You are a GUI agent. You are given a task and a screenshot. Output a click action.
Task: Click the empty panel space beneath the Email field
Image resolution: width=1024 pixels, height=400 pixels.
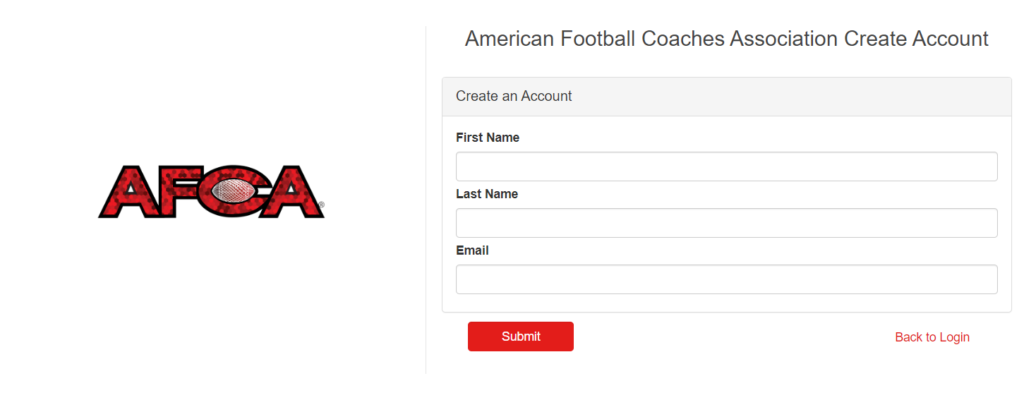[x=726, y=303]
